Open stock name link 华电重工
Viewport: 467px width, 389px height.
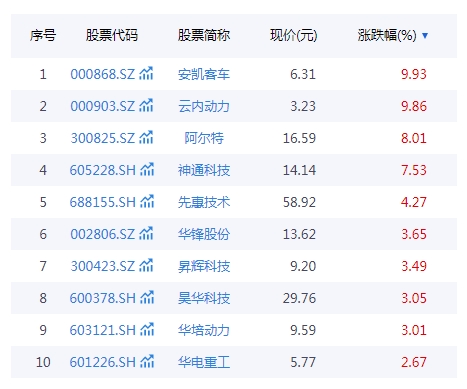click(204, 362)
